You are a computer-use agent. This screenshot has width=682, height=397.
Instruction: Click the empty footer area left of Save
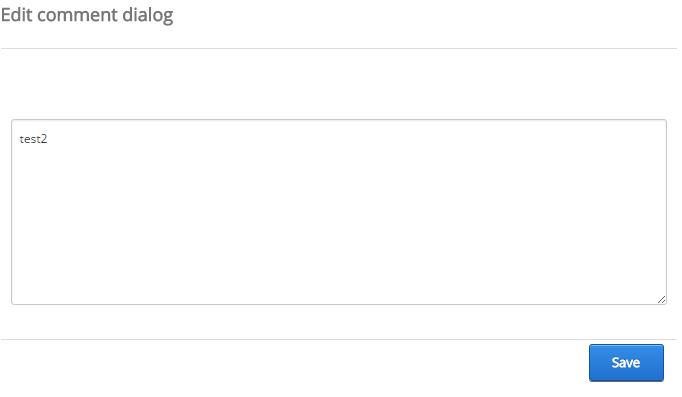[294, 363]
